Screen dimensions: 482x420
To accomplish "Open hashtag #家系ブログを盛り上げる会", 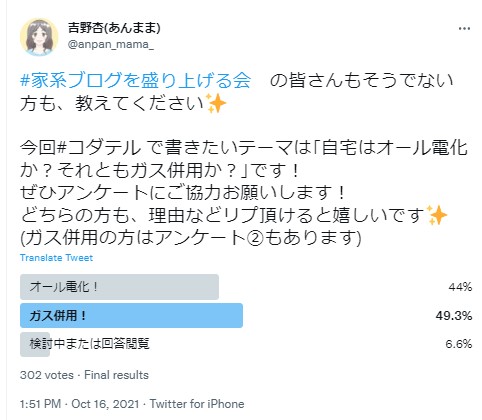I will click(136, 81).
